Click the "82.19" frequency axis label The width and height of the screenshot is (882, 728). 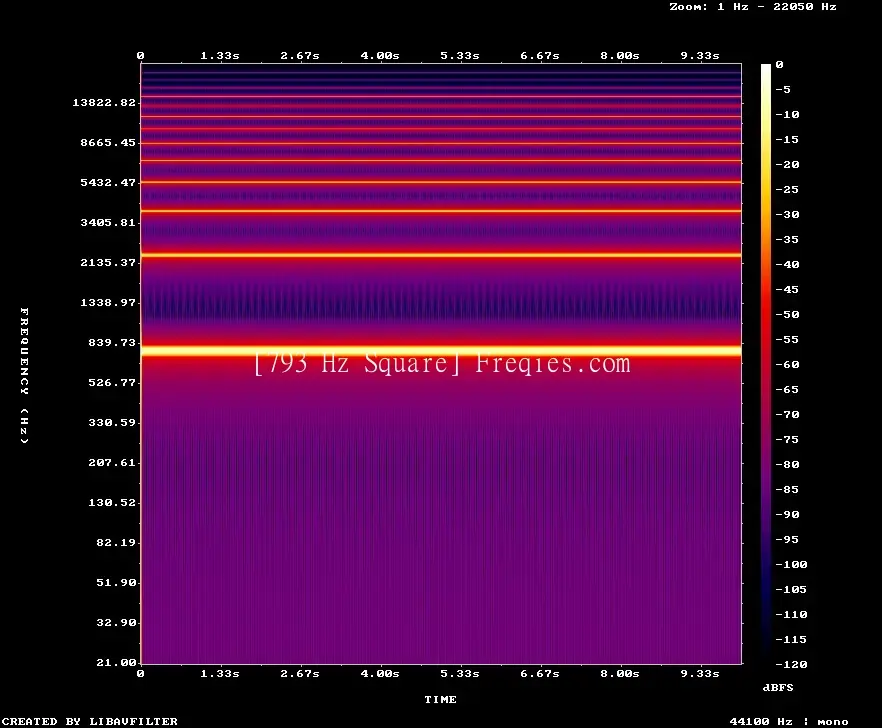[x=116, y=542]
